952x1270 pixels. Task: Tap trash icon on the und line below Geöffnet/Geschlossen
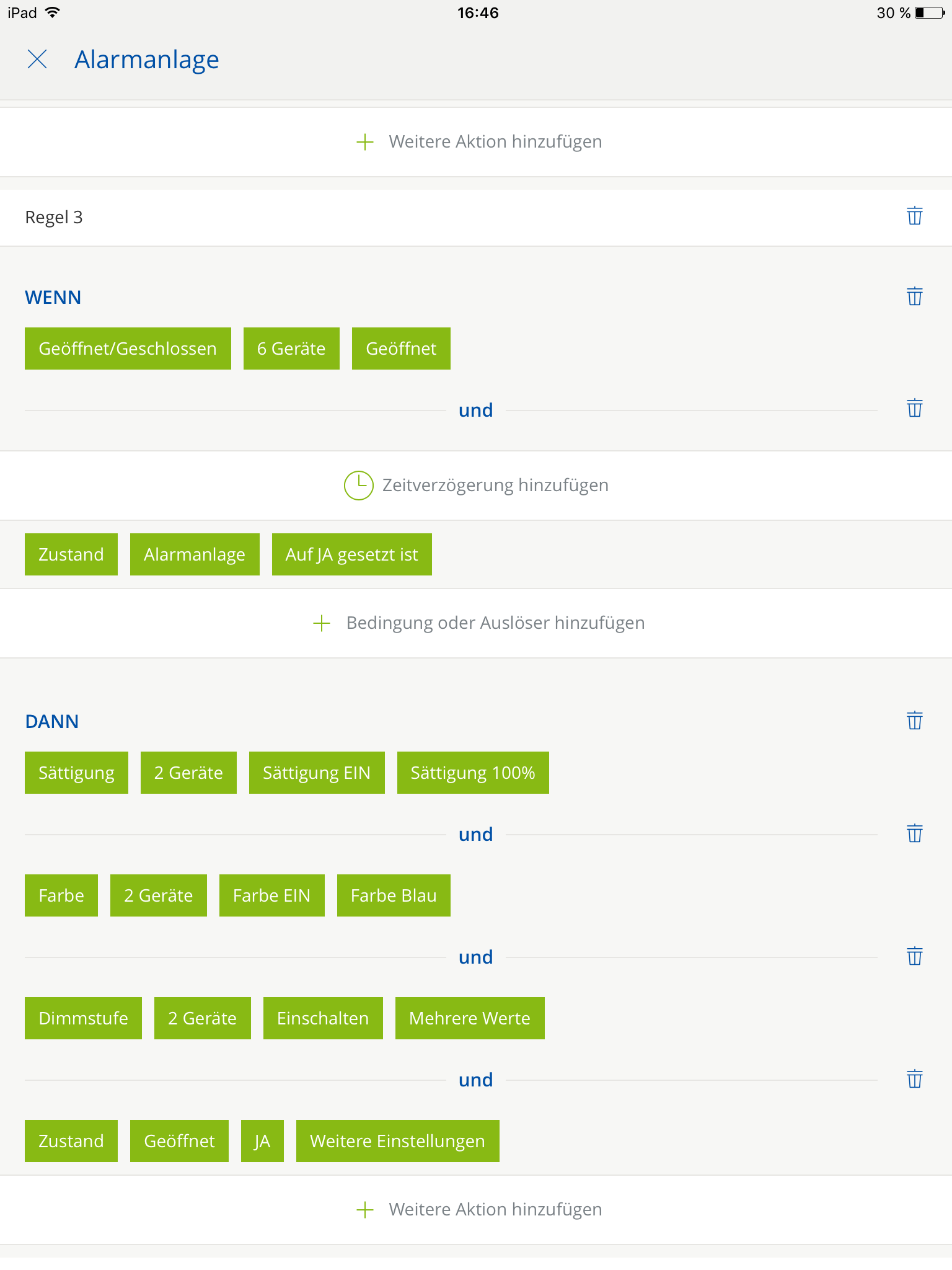tap(914, 409)
